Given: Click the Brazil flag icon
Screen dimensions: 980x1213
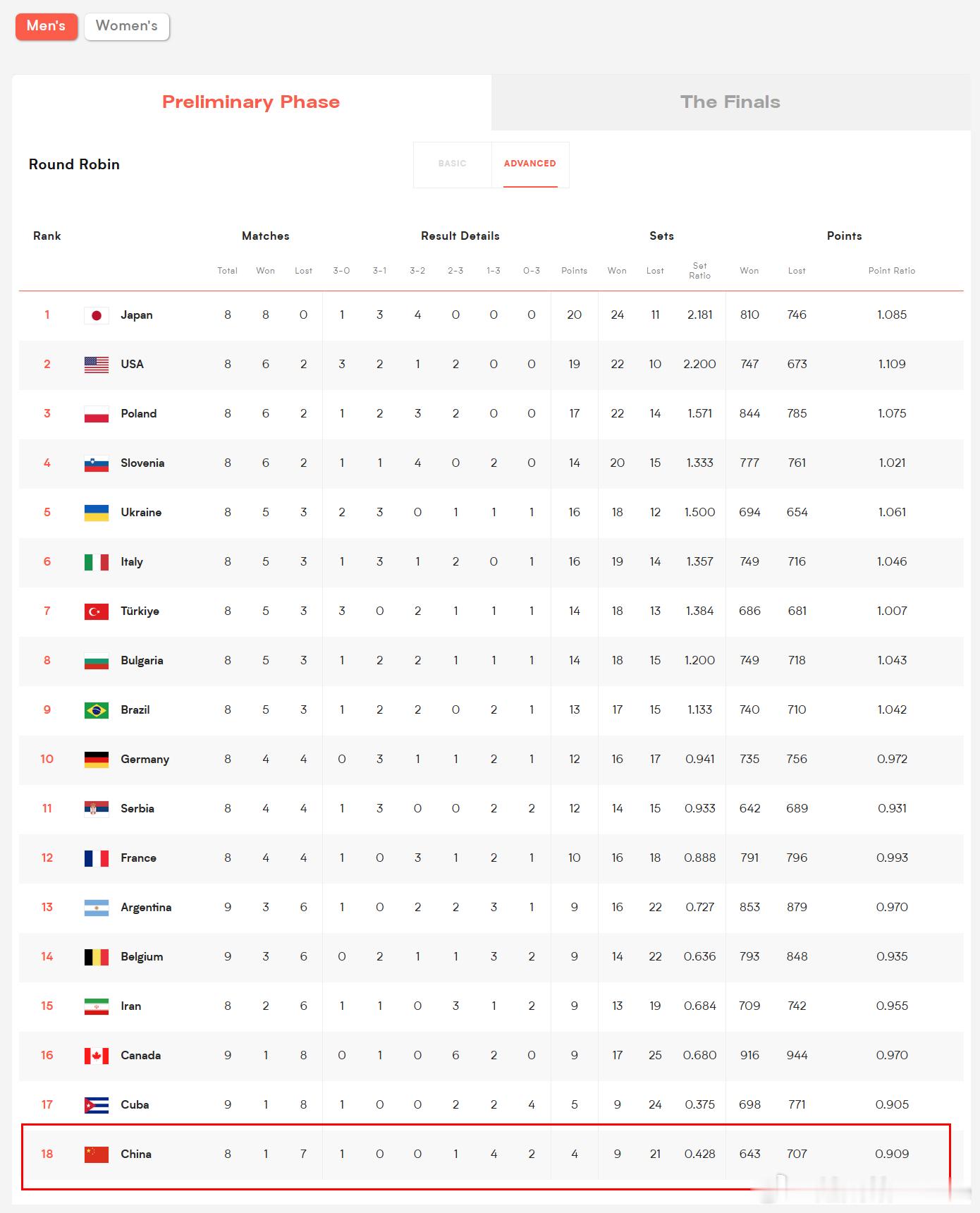Looking at the screenshot, I should (x=97, y=710).
